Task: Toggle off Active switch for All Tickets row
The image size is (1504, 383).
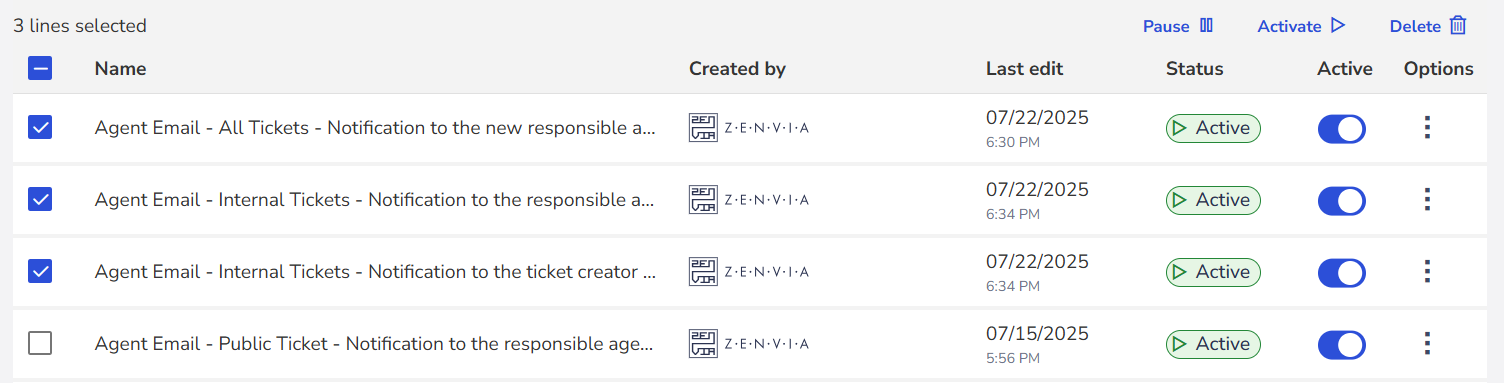Action: [x=1342, y=129]
